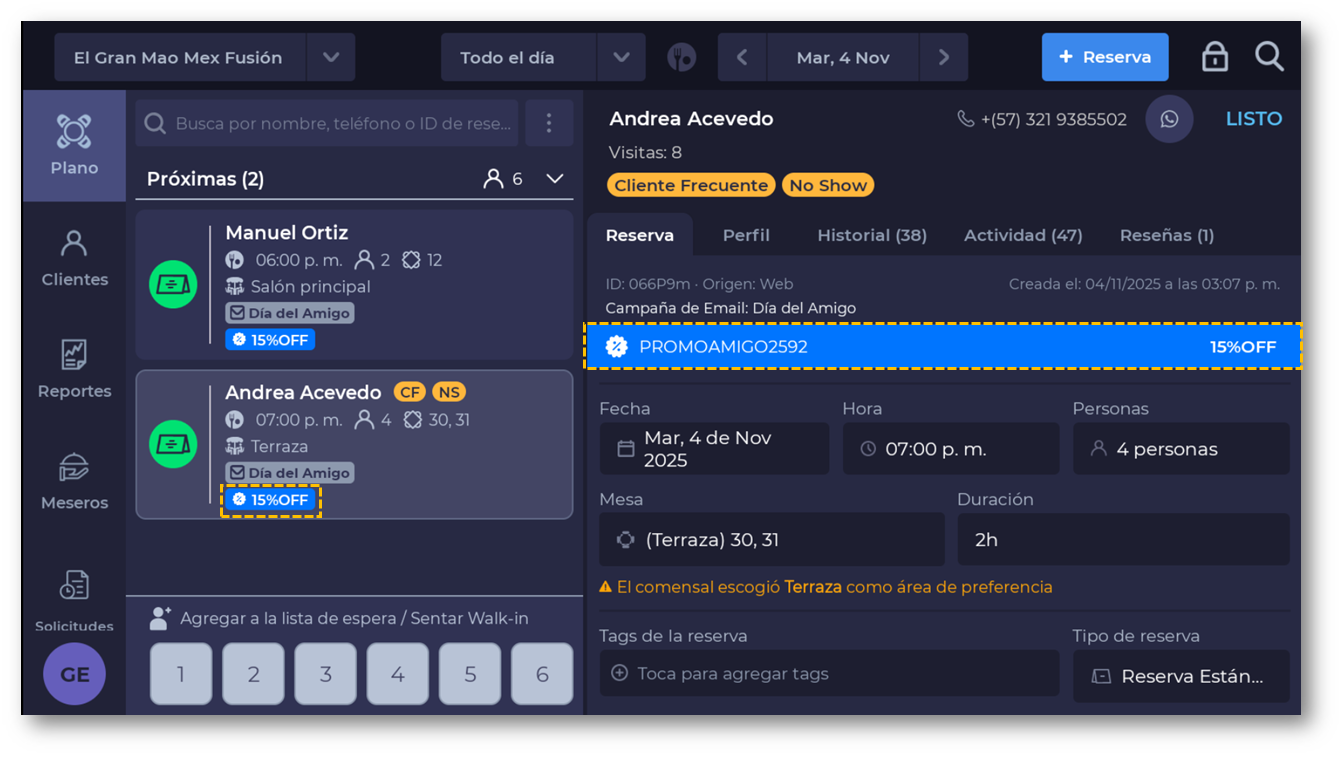Screen dimensions: 1343x763
Task: Open the Plano floor plan view
Action: coord(74,146)
